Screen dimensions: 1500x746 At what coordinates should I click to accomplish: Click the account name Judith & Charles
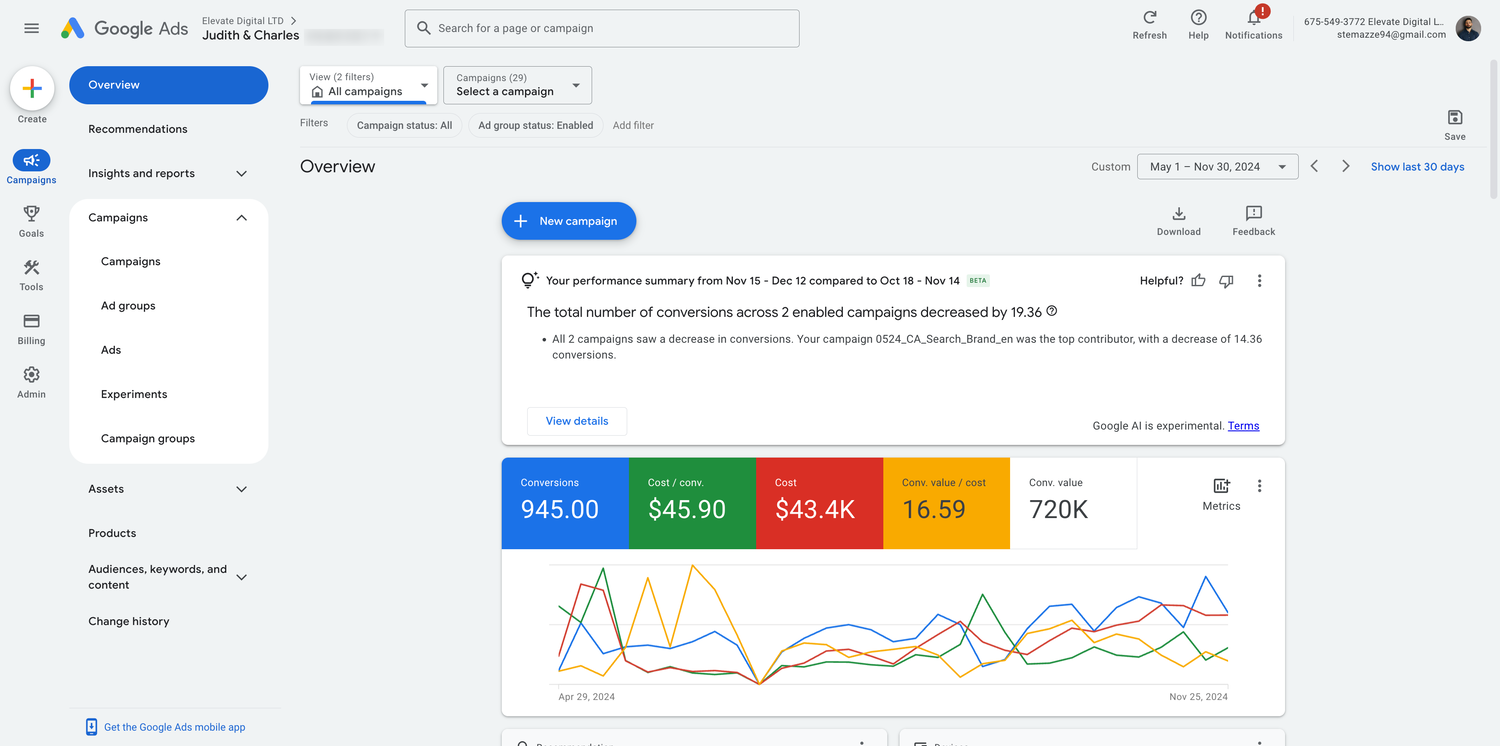(x=250, y=35)
